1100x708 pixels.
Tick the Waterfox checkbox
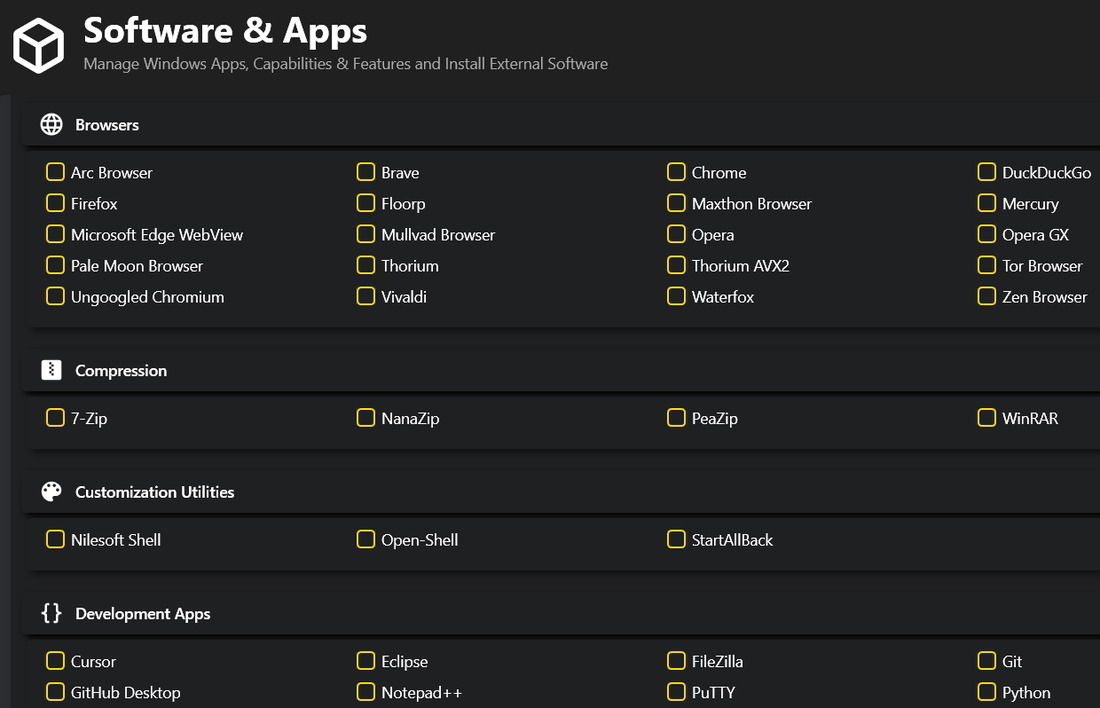[676, 296]
